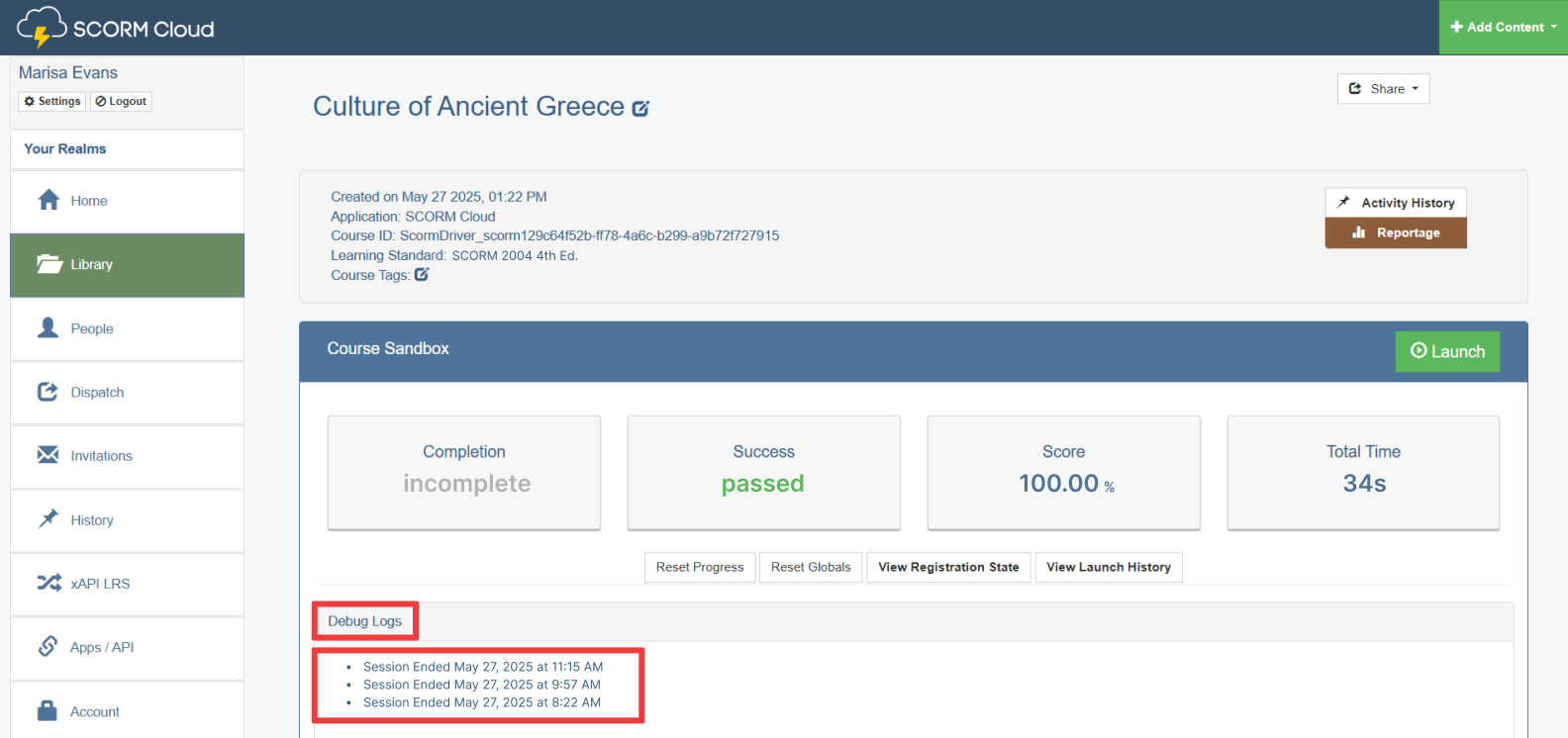1568x738 pixels.
Task: Click the Invitations envelope icon
Action: click(x=48, y=455)
